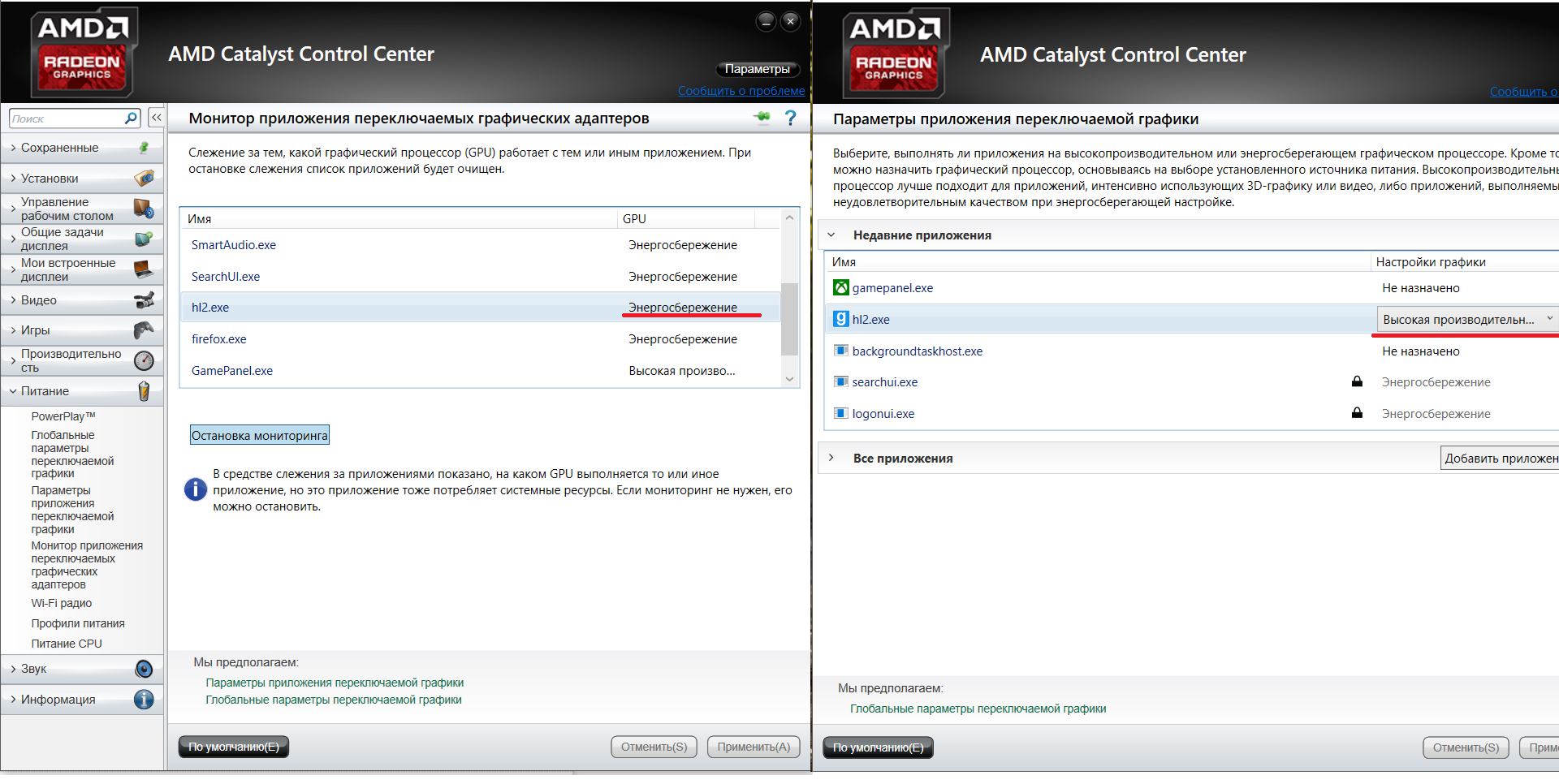Click the Звук speaker icon

pos(144,669)
